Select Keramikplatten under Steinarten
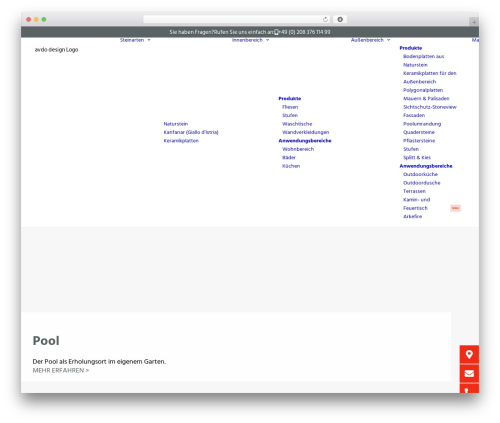 (x=181, y=141)
